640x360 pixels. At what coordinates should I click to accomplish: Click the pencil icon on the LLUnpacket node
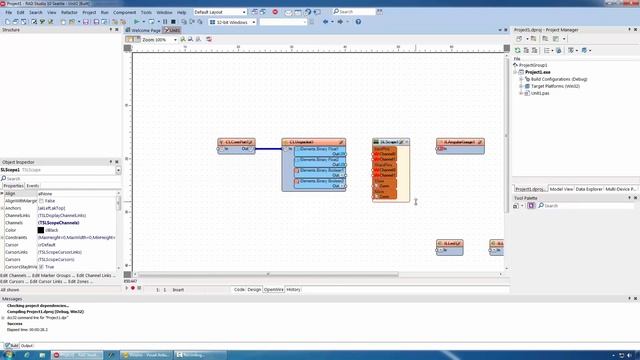(x=341, y=142)
